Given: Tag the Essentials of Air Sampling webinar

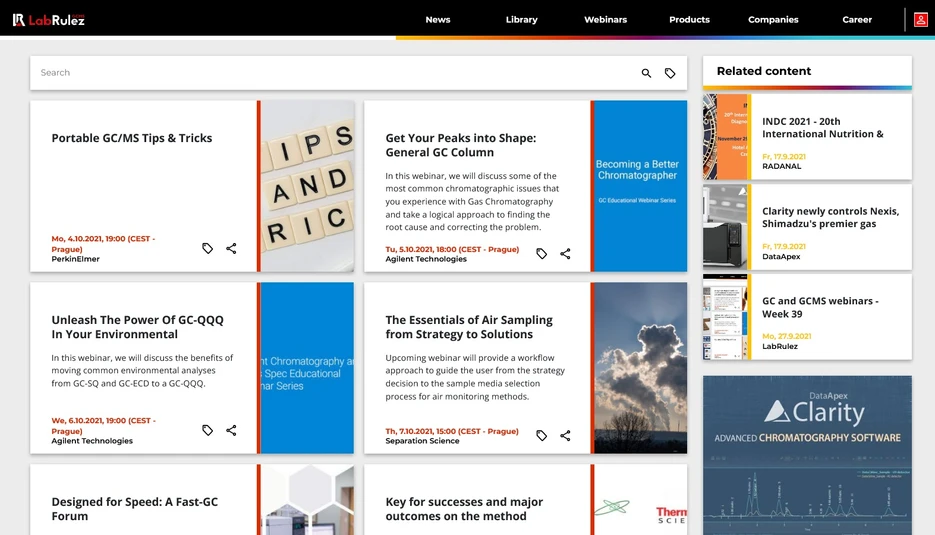Looking at the screenshot, I should click(541, 436).
